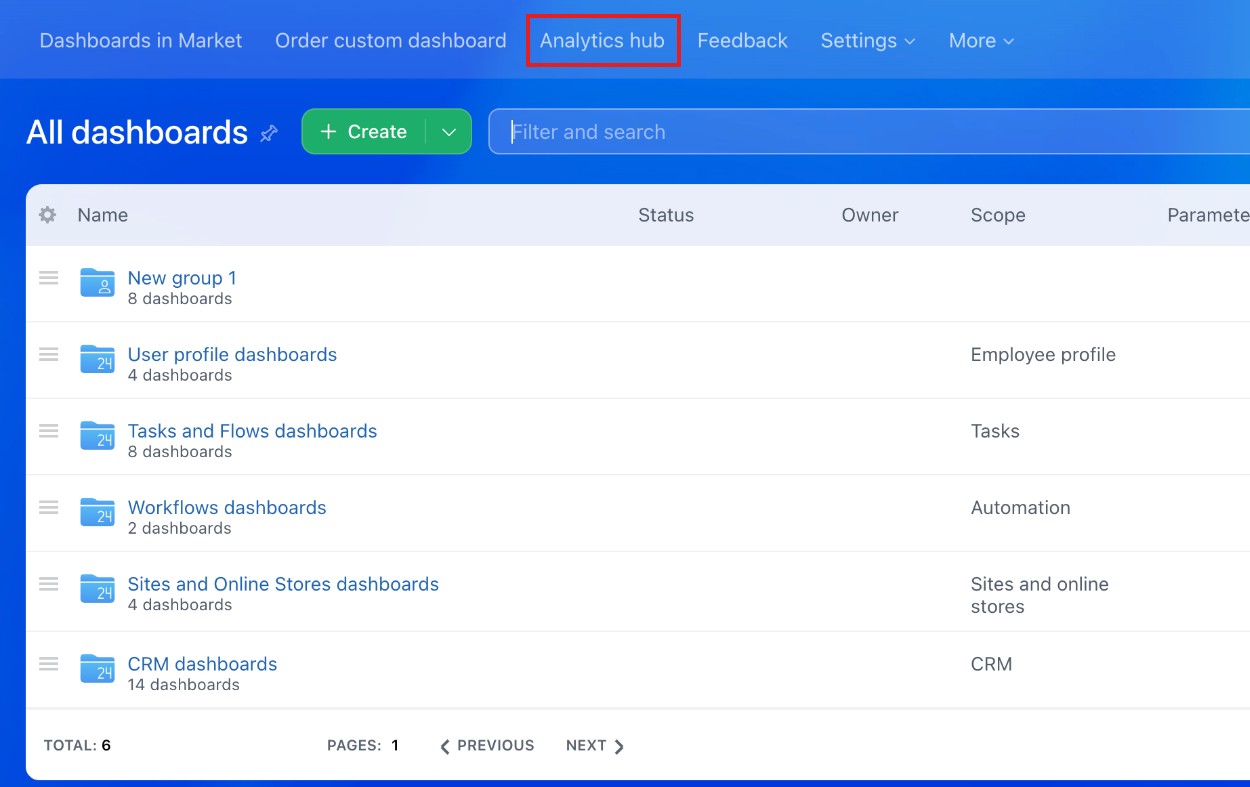Click drag handle of Sites and Online Stores row

coord(48,584)
